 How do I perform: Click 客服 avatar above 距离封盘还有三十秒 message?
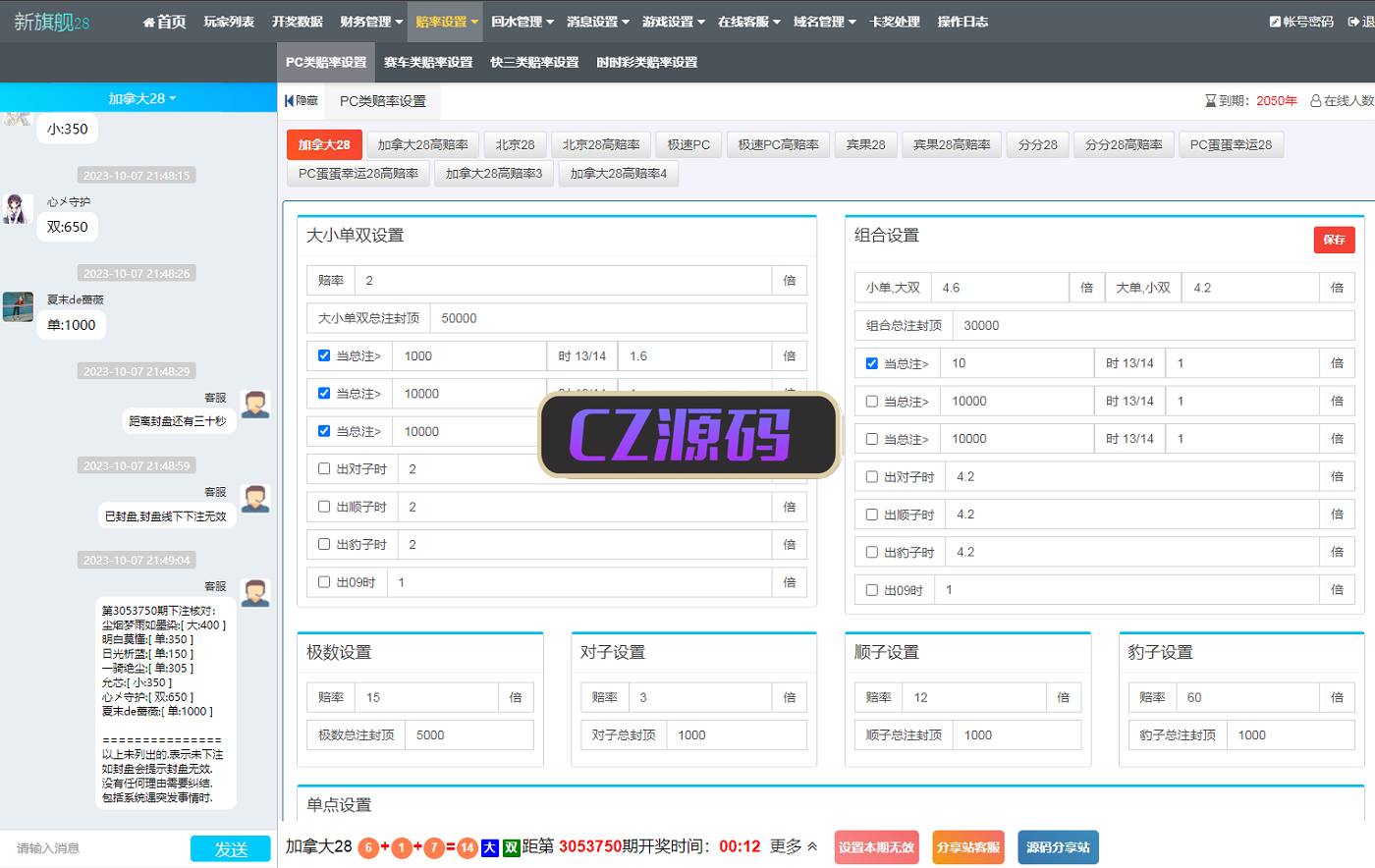(255, 404)
